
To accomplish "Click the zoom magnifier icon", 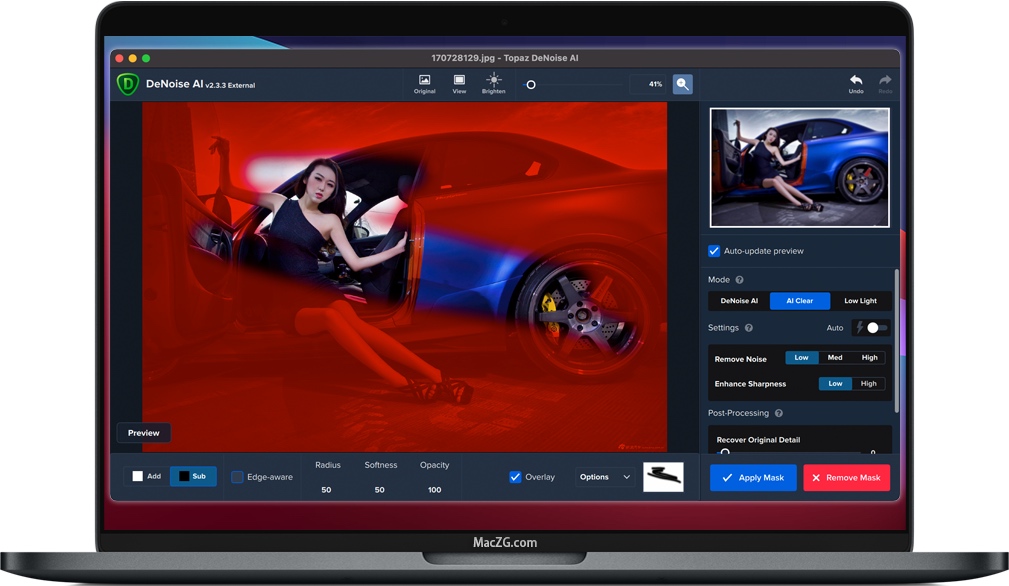I will click(682, 84).
